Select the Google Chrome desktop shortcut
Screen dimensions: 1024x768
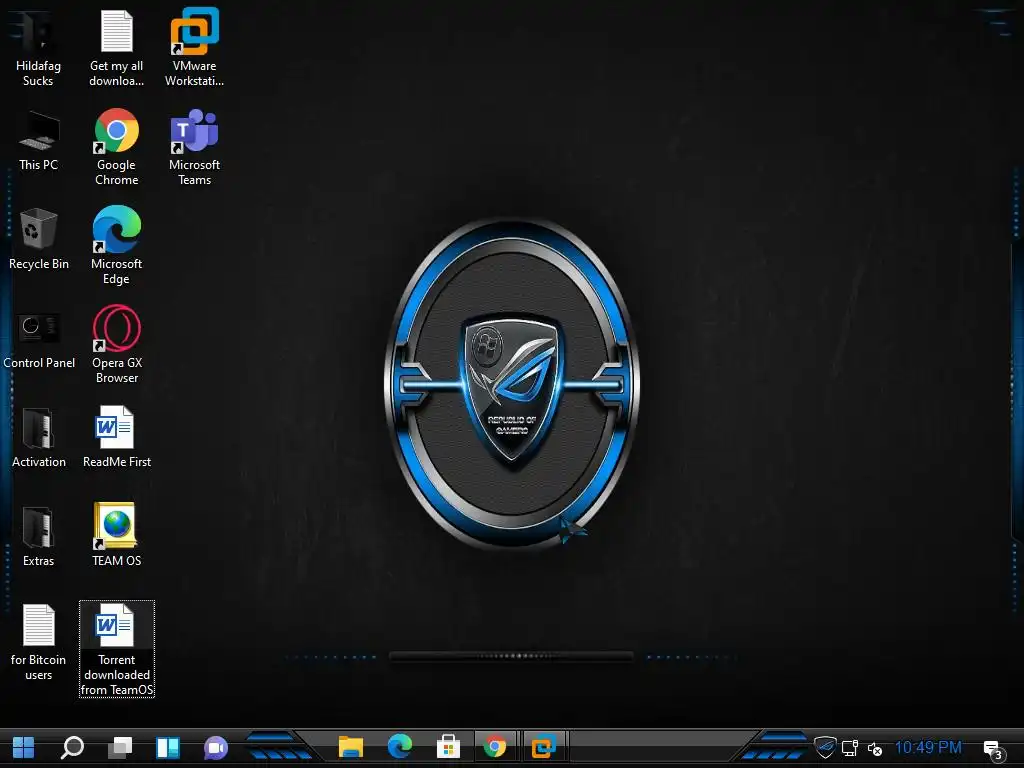coord(116,148)
